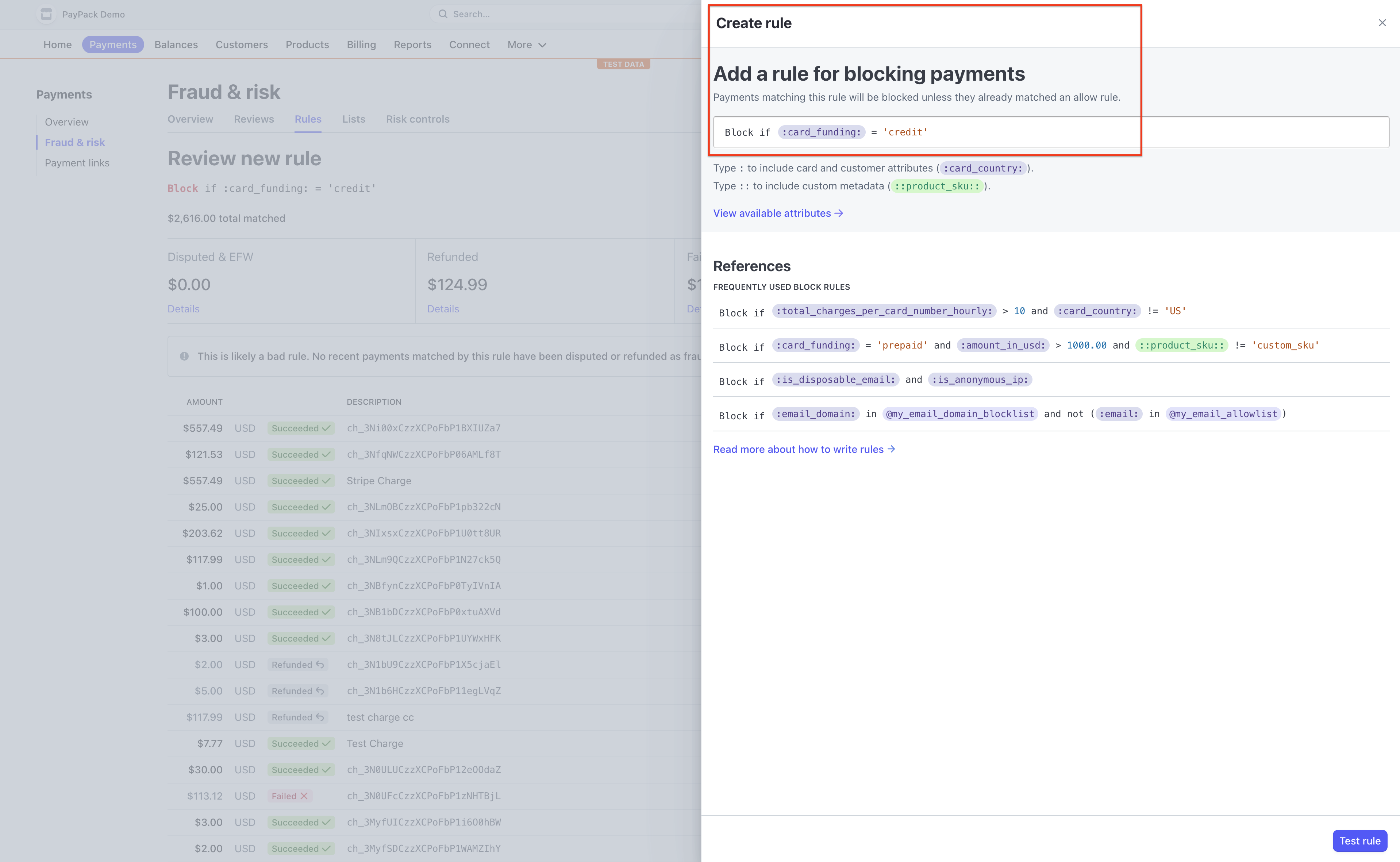Open the Reports section

point(413,45)
